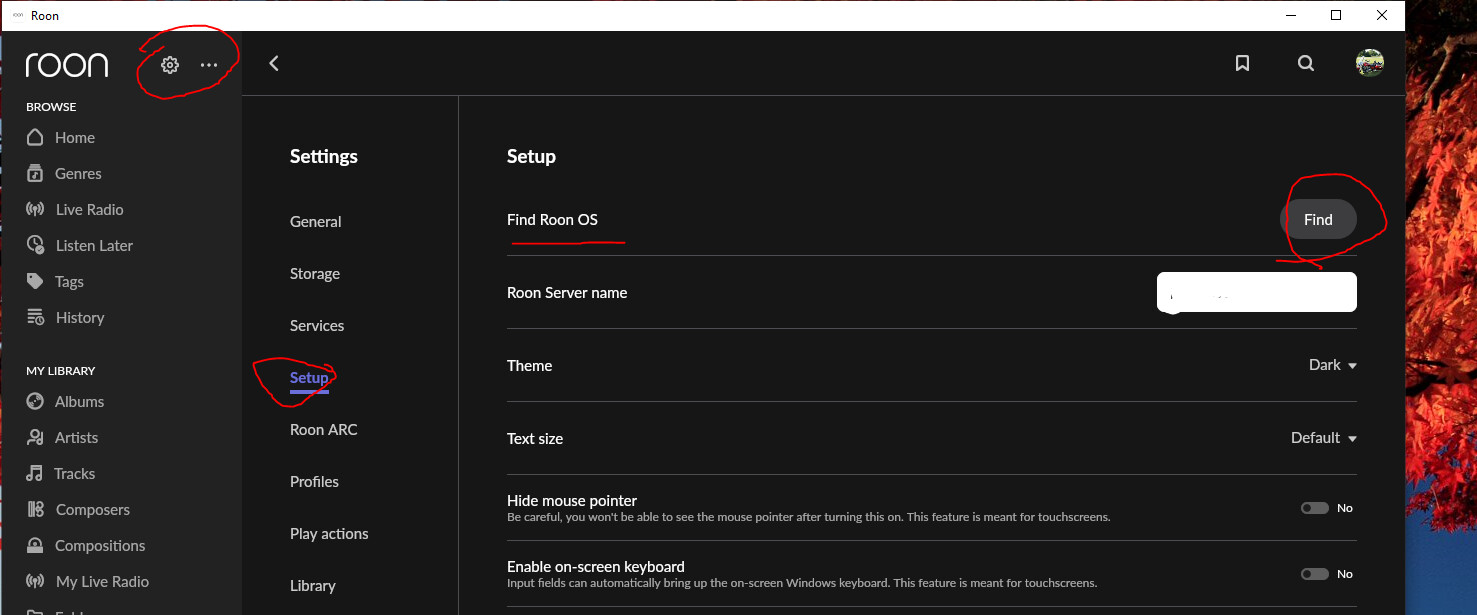Open History in the sidebar
This screenshot has width=1477, height=615.
(80, 318)
